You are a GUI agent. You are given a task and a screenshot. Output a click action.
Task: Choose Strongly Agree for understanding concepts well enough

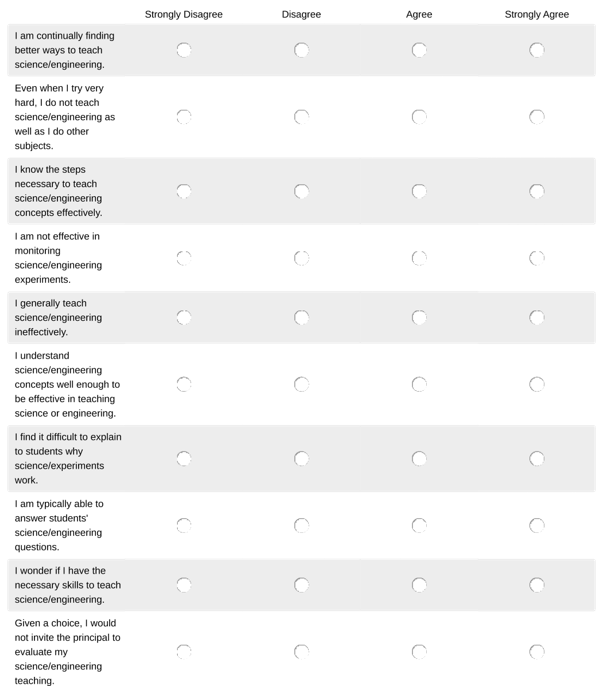pos(537,384)
